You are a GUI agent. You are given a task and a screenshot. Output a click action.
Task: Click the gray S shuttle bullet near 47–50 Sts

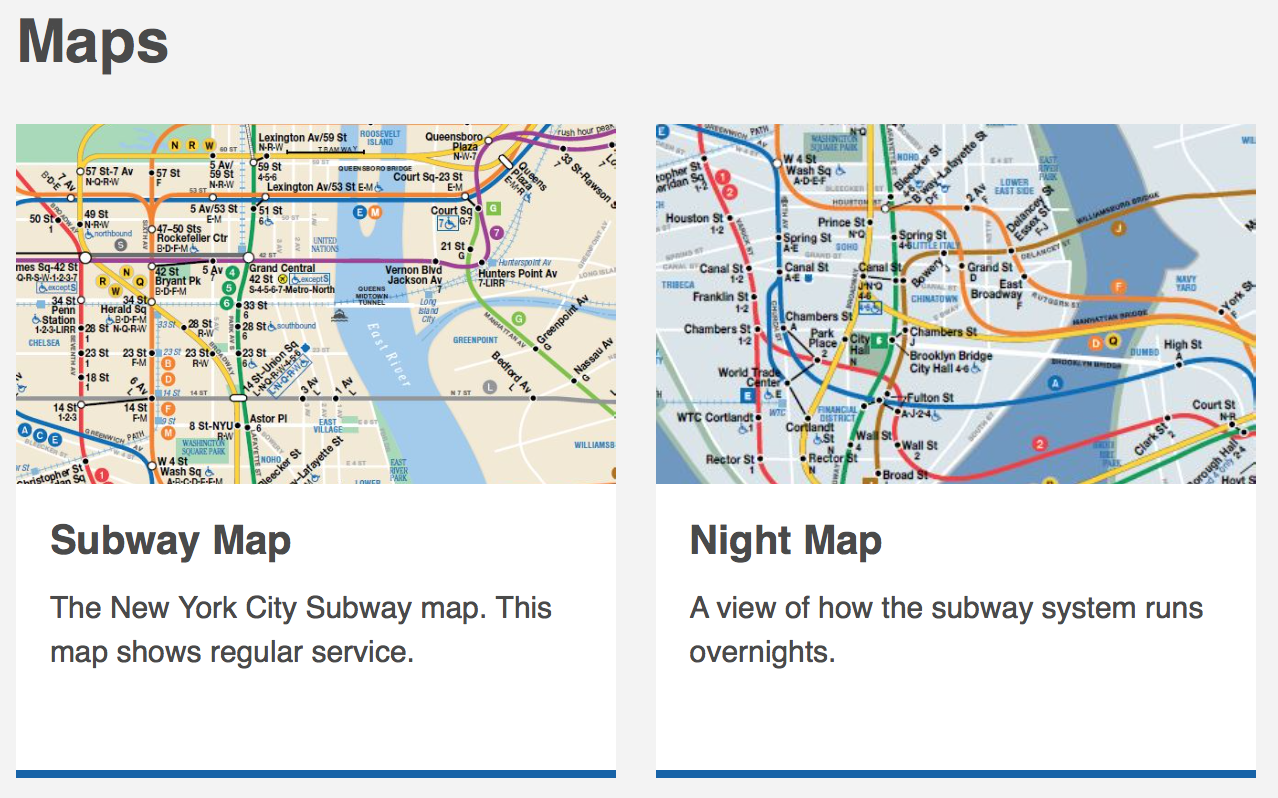(121, 244)
